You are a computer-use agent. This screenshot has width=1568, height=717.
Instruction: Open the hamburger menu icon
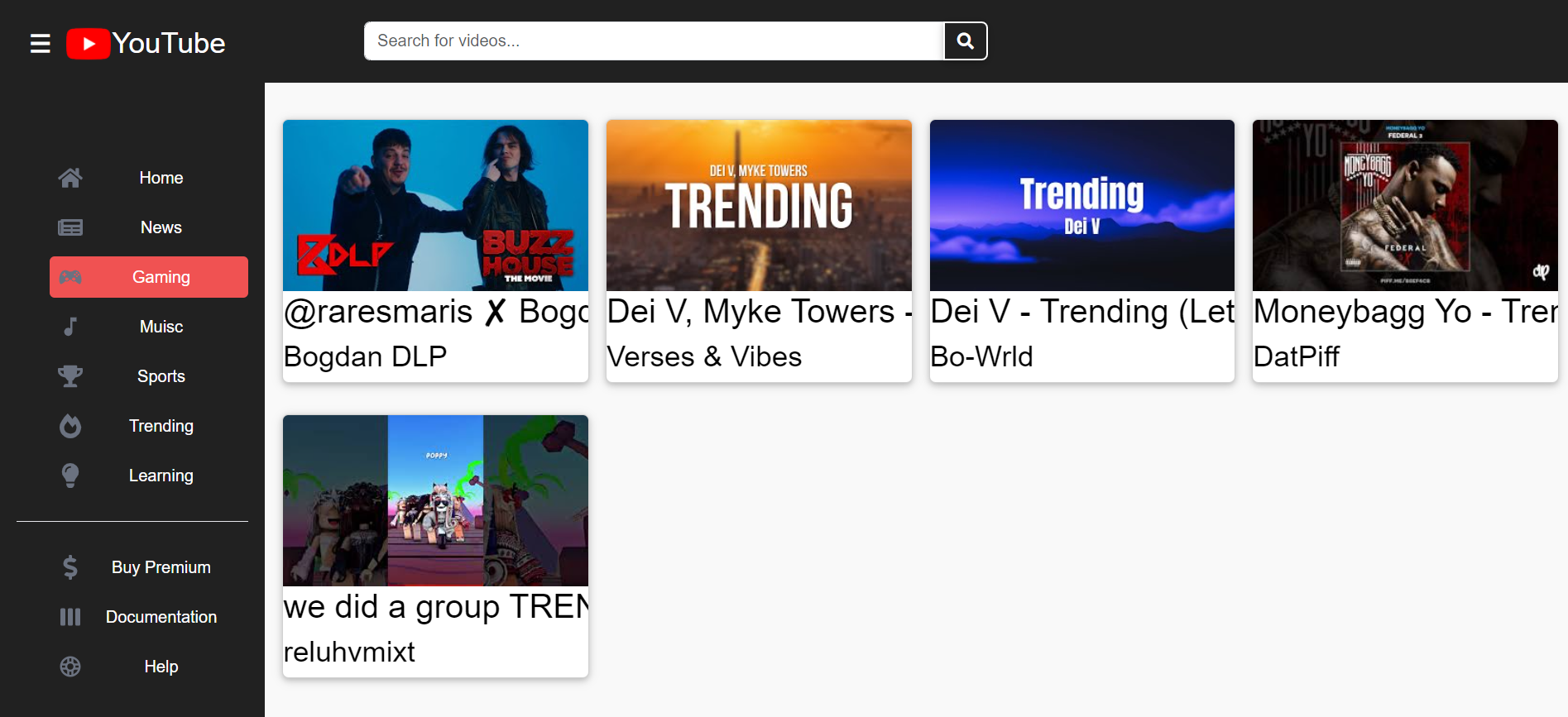coord(40,43)
